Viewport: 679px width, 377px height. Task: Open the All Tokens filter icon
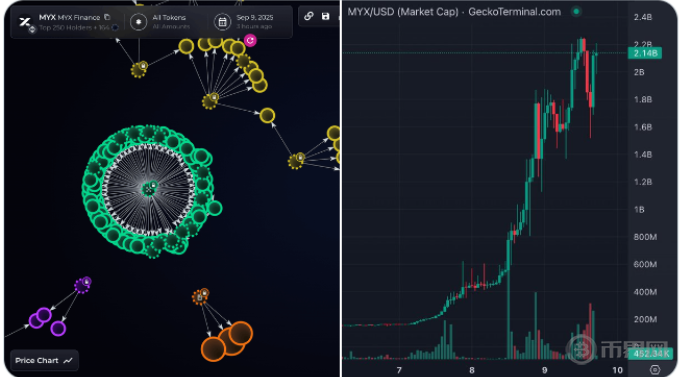pyautogui.click(x=139, y=22)
